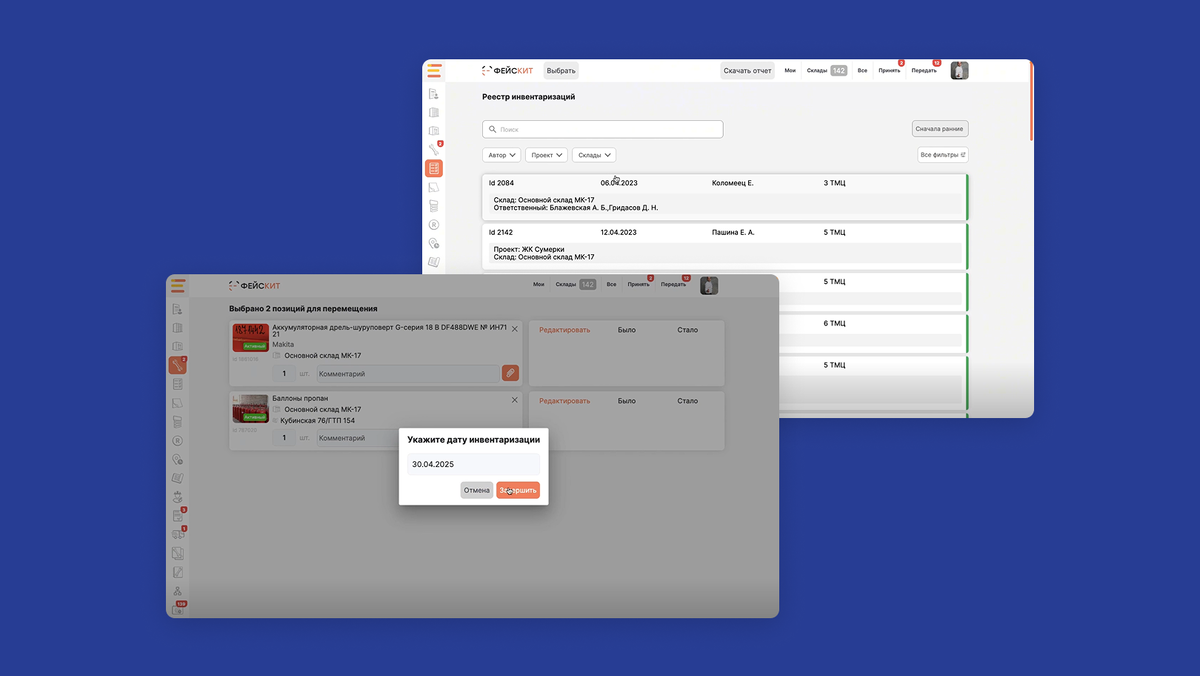
Task: Click the circled R icon in front sidebar
Action: 178,440
